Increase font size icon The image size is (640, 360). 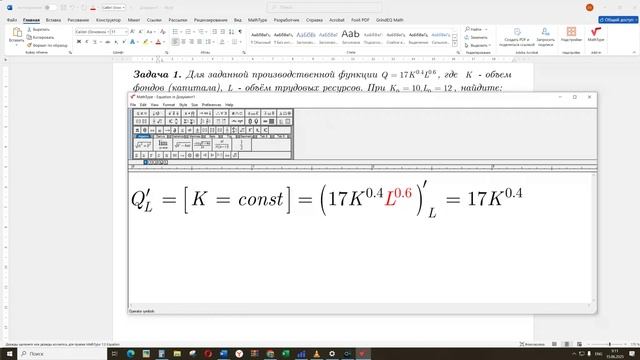coord(132,32)
